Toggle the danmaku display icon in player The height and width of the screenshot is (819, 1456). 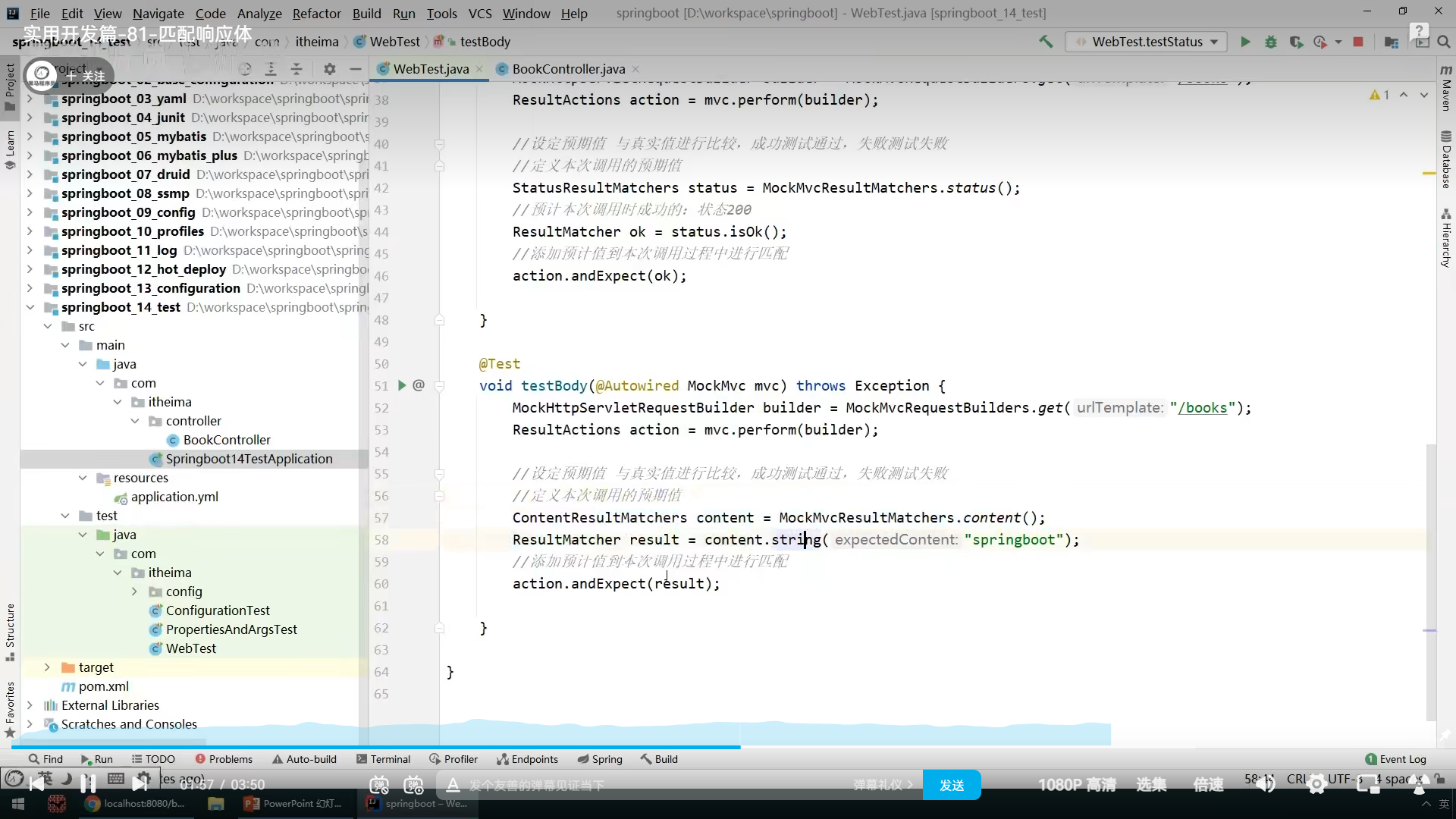click(x=379, y=785)
